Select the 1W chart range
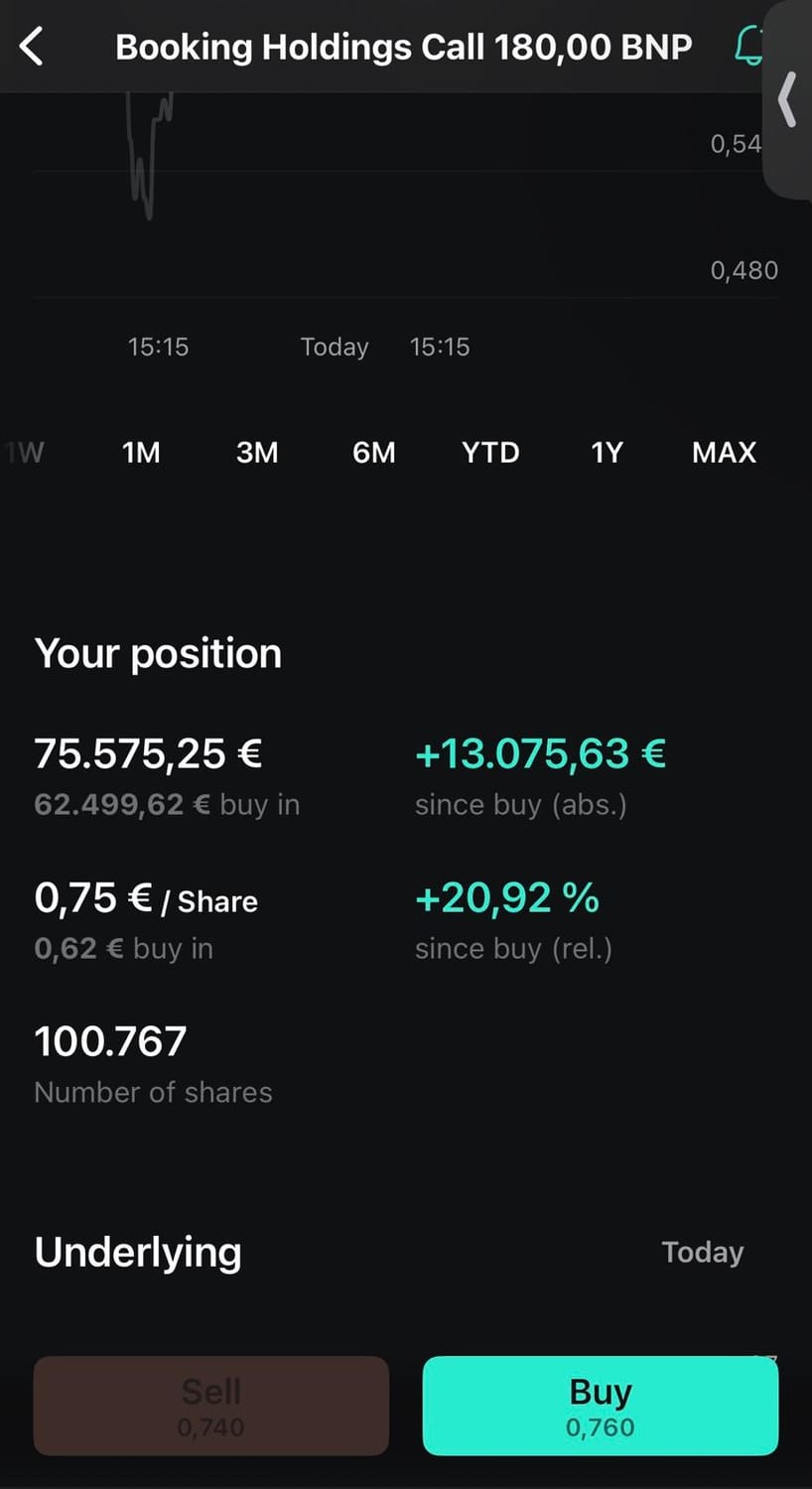Image resolution: width=812 pixels, height=1489 pixels. click(25, 453)
